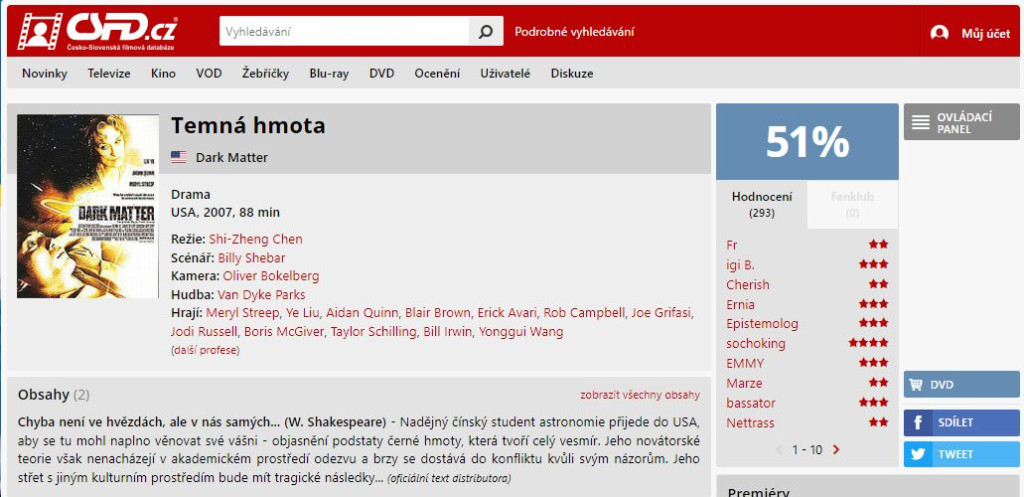Open composer Van Dyke Parks page
1024x497 pixels.
tap(261, 295)
